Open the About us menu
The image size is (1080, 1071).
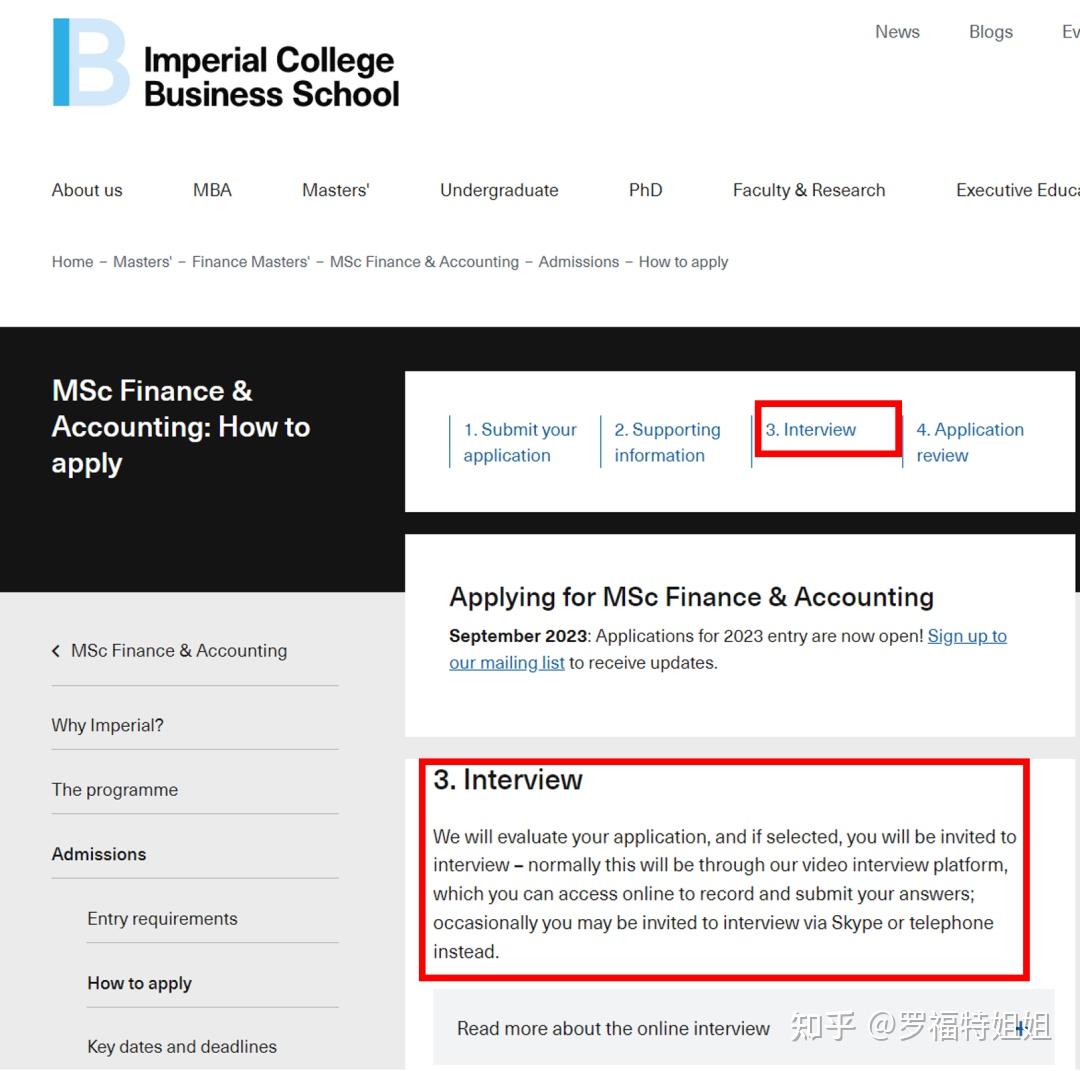click(x=87, y=190)
